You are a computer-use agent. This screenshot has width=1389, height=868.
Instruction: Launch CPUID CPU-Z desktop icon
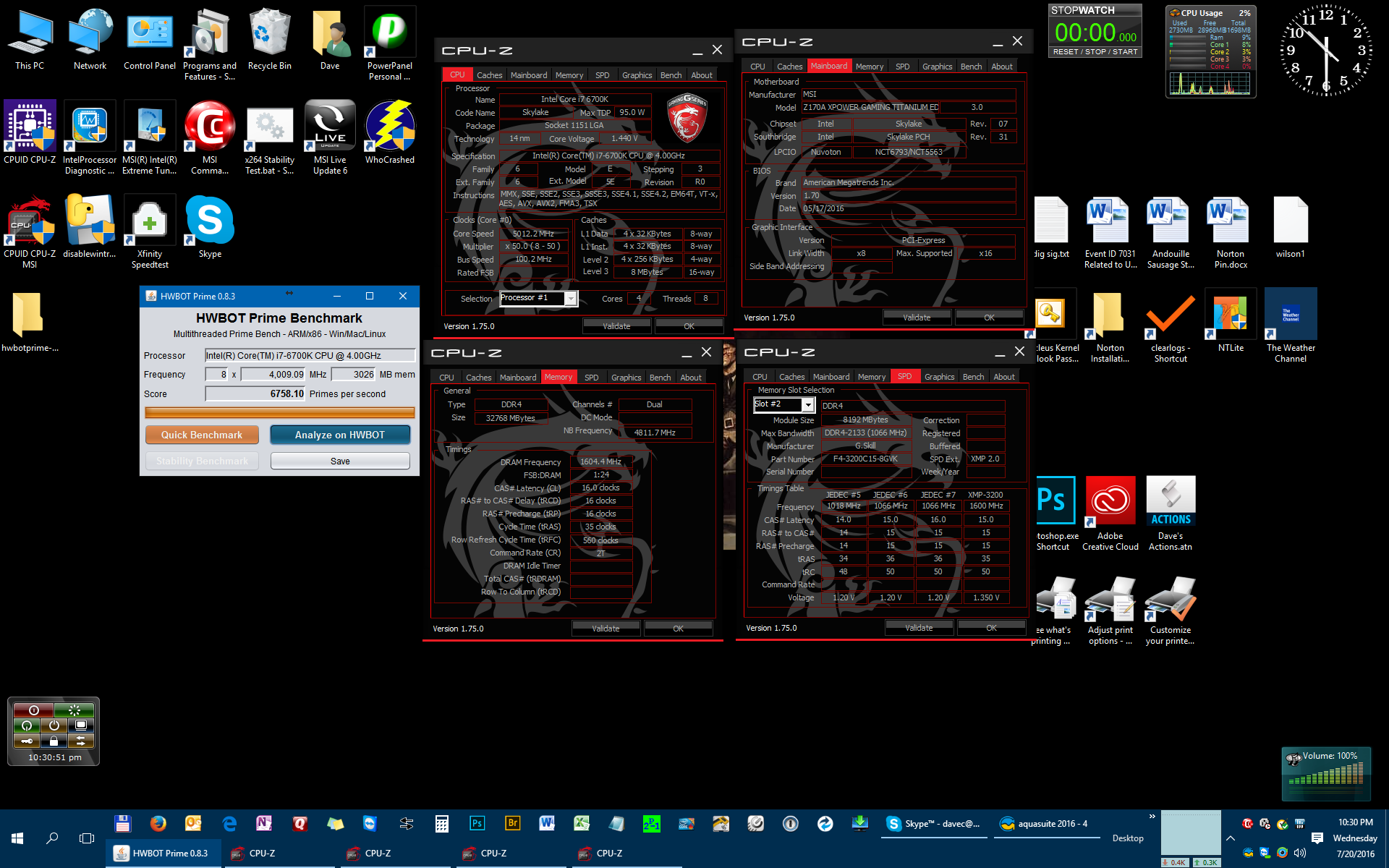[x=30, y=134]
